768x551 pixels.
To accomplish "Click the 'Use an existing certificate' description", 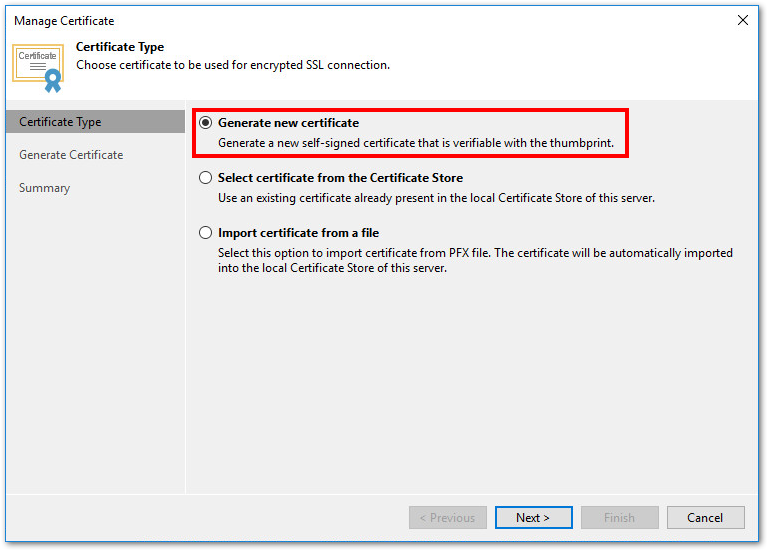I will 436,198.
